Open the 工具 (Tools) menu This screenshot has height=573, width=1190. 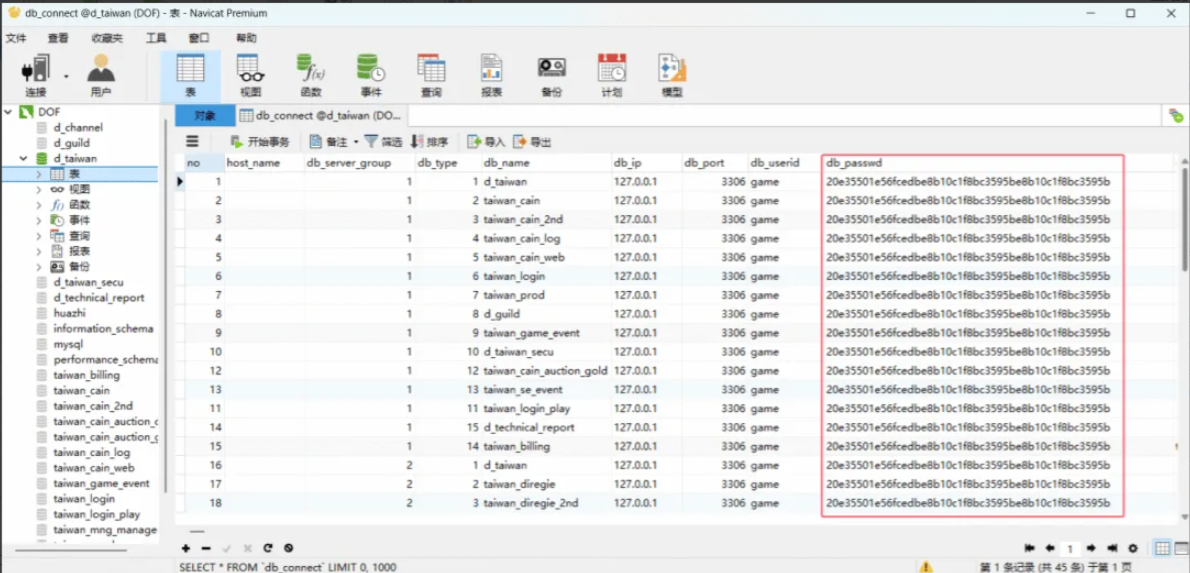(156, 38)
